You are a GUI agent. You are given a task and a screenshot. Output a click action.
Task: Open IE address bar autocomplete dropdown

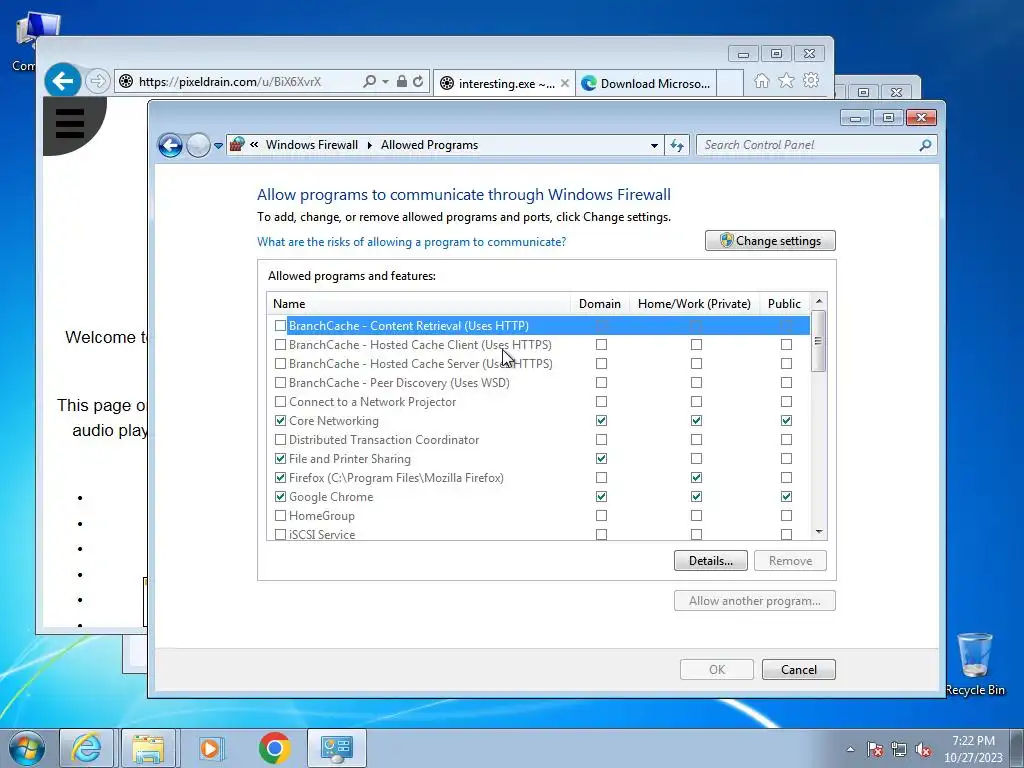click(x=385, y=82)
